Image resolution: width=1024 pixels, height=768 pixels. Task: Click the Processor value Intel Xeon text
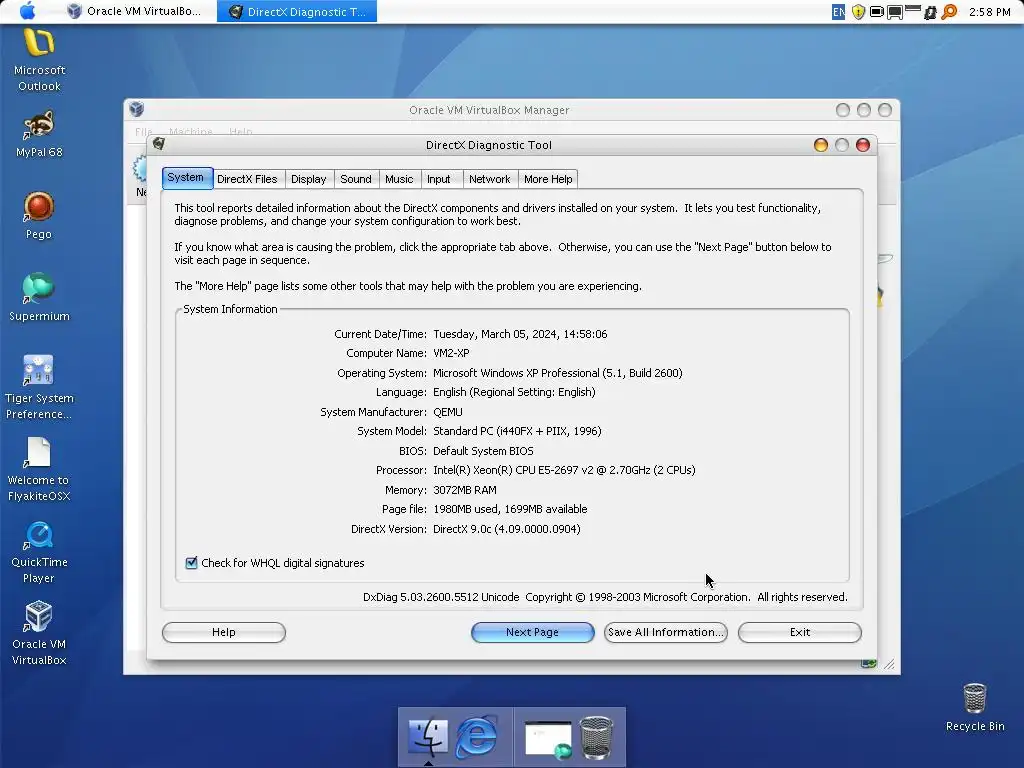point(564,470)
